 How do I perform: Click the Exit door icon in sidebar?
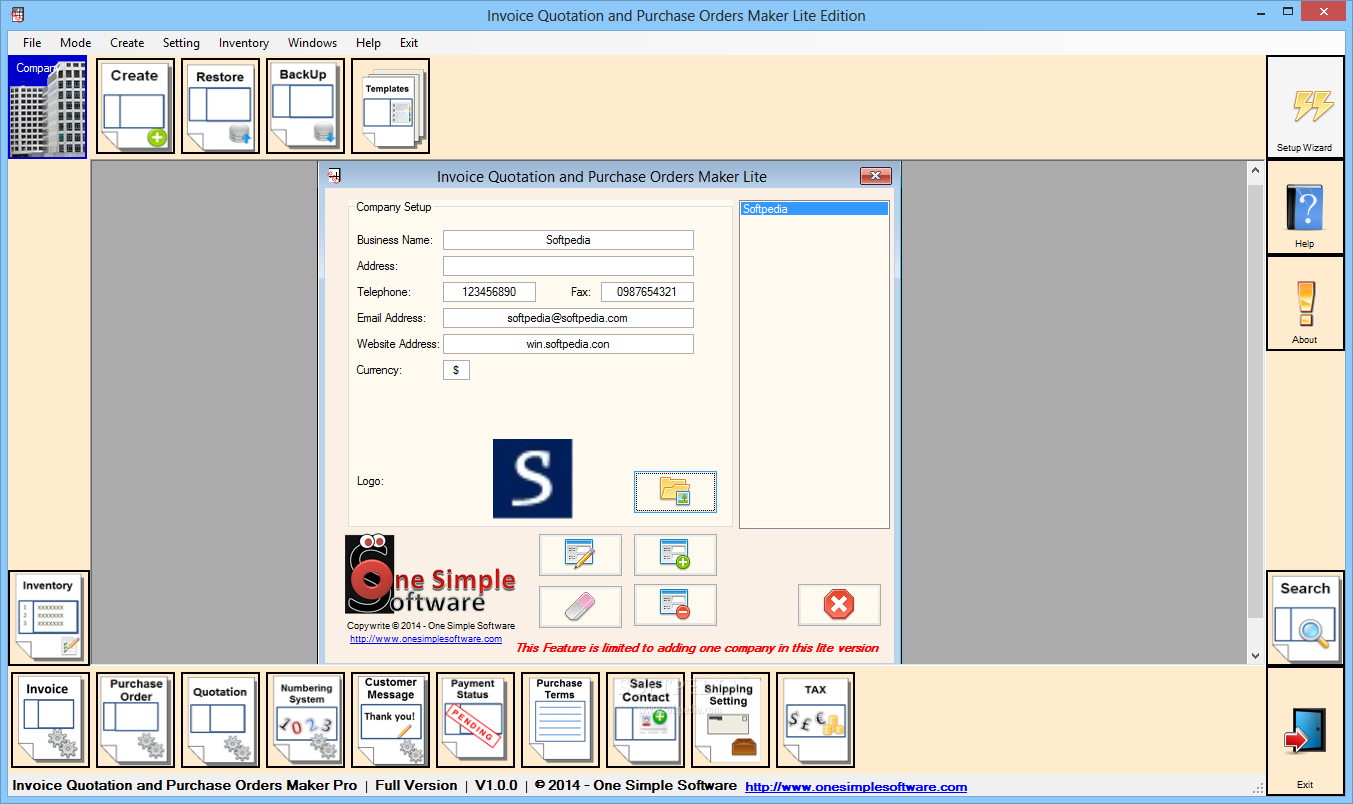(x=1305, y=731)
